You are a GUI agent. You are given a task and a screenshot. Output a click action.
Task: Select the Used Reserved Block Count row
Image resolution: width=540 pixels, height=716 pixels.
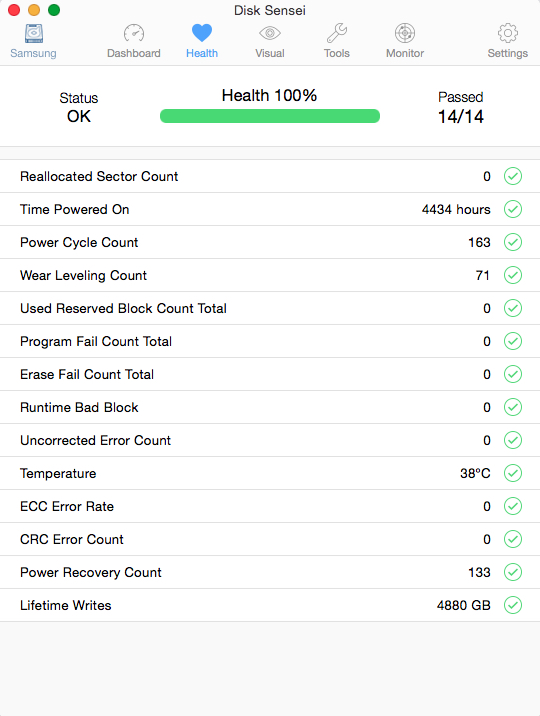click(x=270, y=308)
